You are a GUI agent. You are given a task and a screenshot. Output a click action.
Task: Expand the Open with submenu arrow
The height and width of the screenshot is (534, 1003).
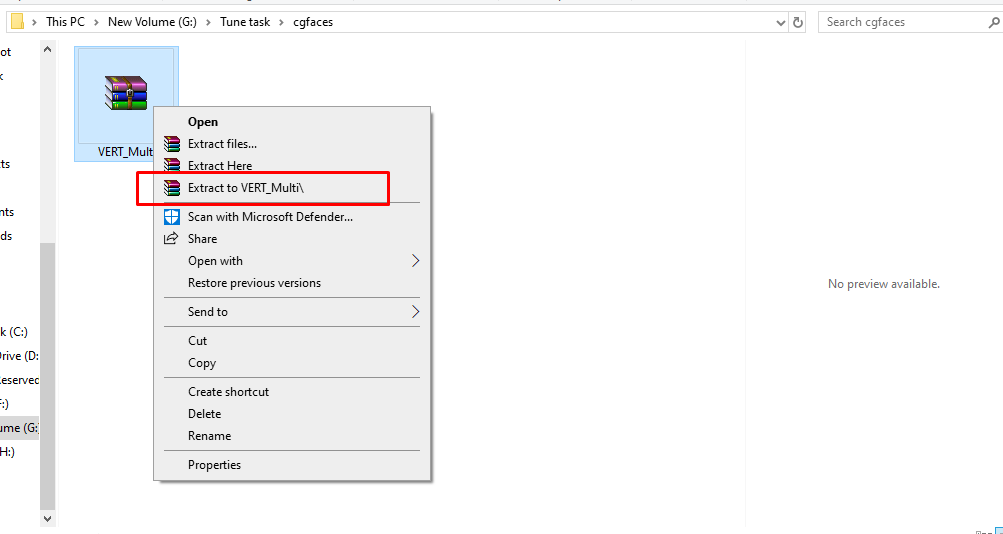(x=415, y=261)
